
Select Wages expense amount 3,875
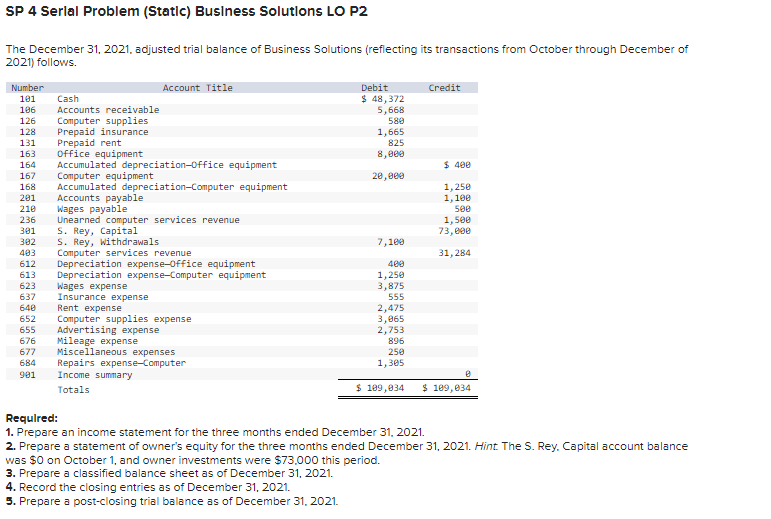tap(391, 286)
